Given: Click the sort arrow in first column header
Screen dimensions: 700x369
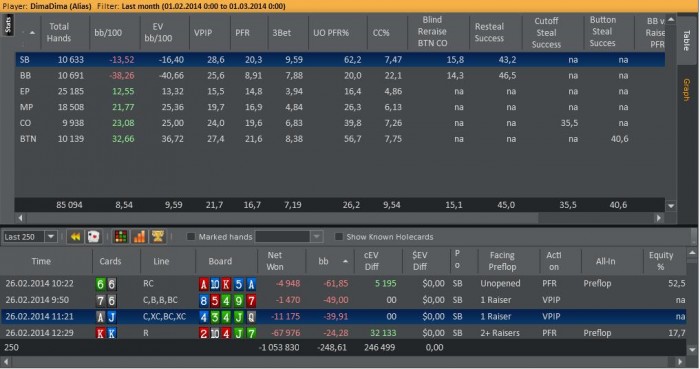Looking at the screenshot, I should tap(32, 33).
